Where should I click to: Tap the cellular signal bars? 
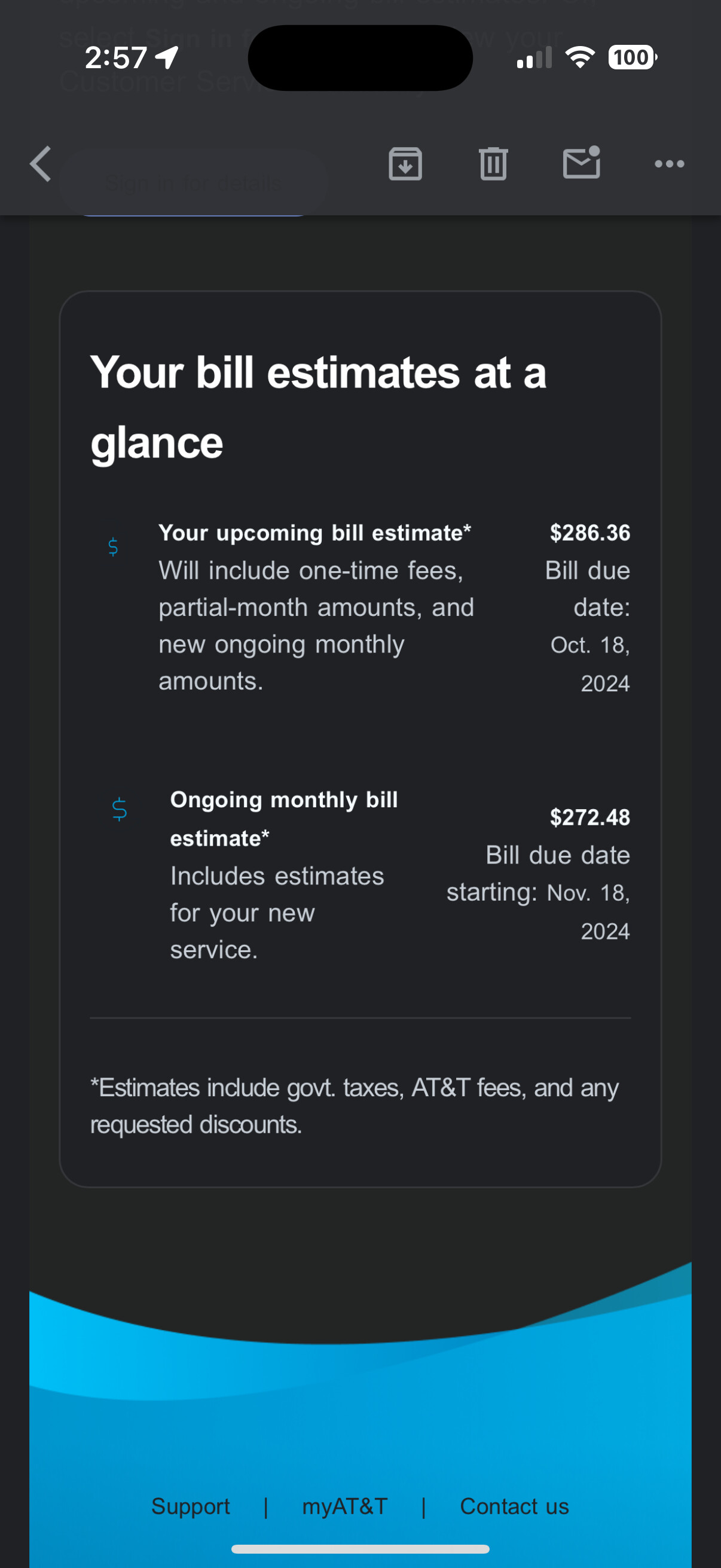pyautogui.click(x=534, y=59)
